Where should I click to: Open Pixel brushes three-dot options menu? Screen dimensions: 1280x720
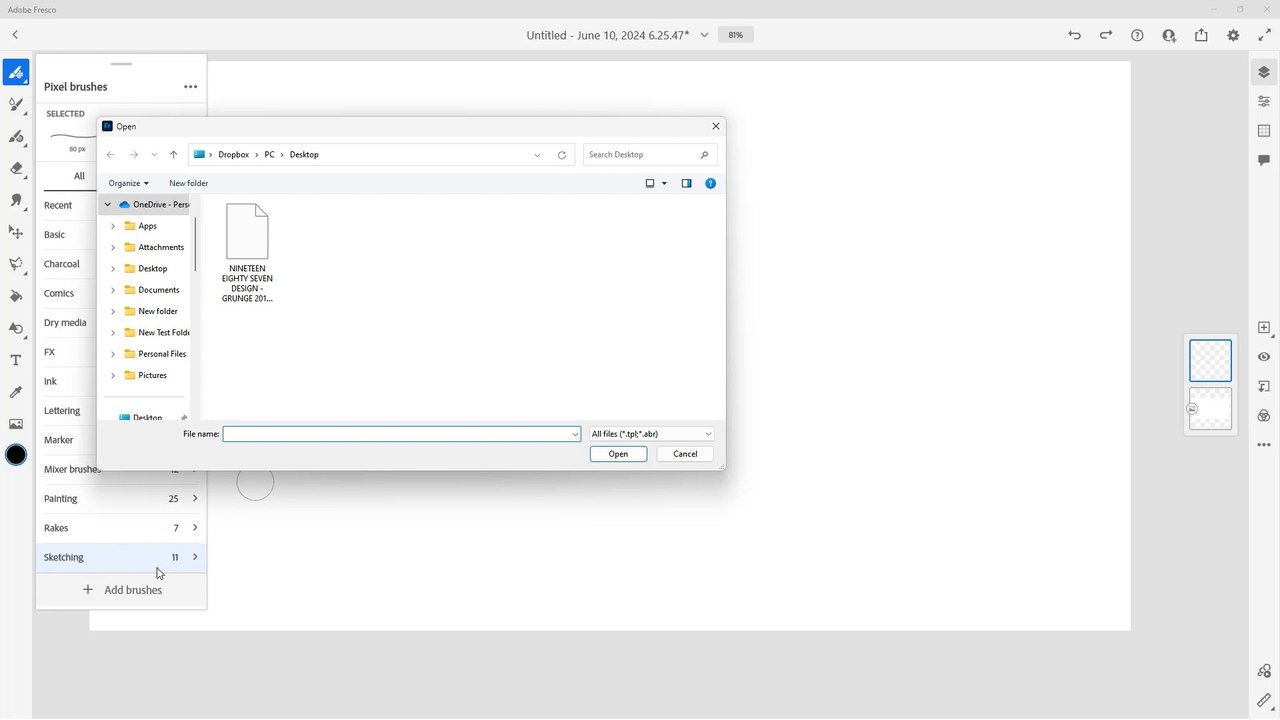tap(190, 87)
